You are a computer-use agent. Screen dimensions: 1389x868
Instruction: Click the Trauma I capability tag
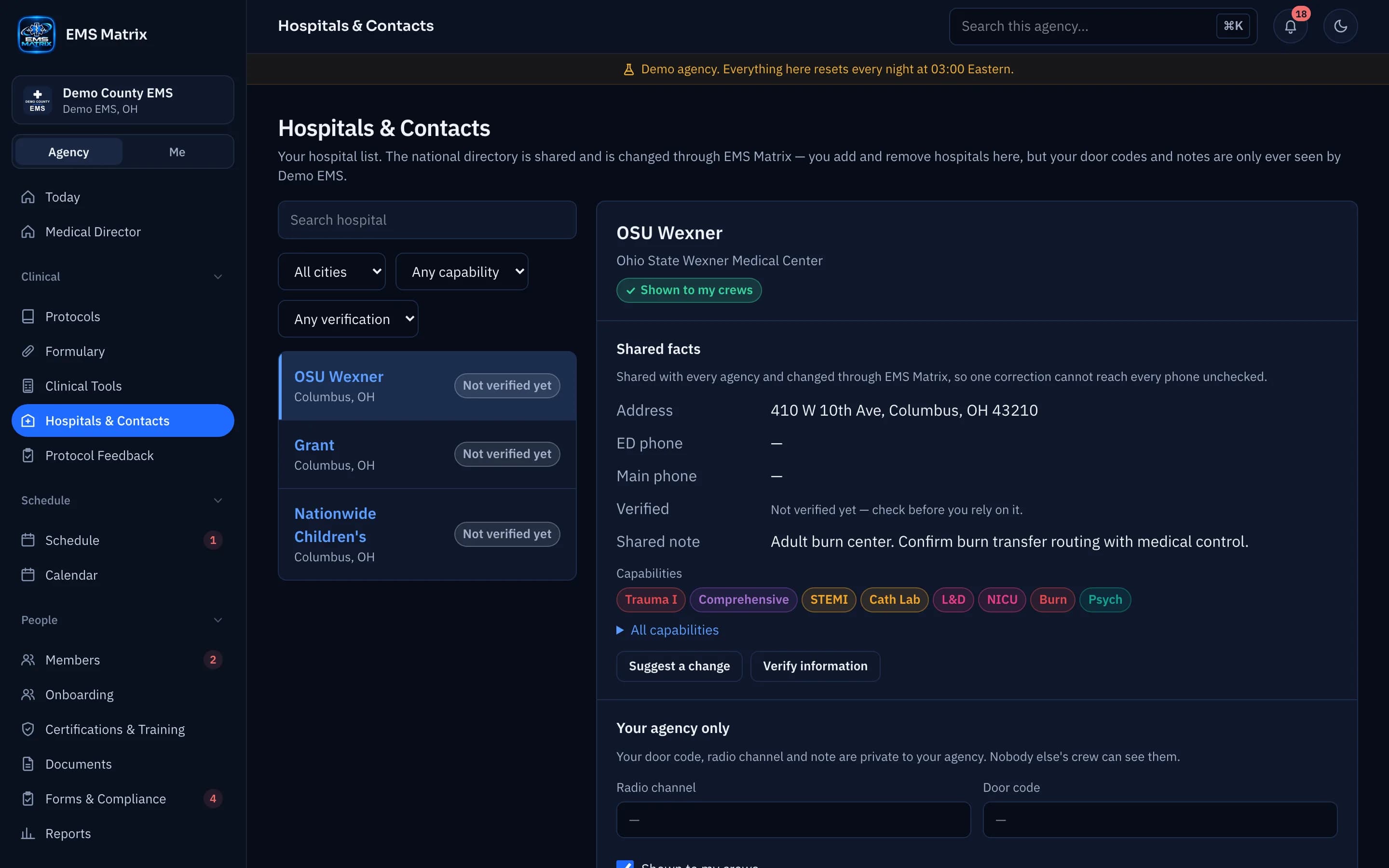pos(651,599)
